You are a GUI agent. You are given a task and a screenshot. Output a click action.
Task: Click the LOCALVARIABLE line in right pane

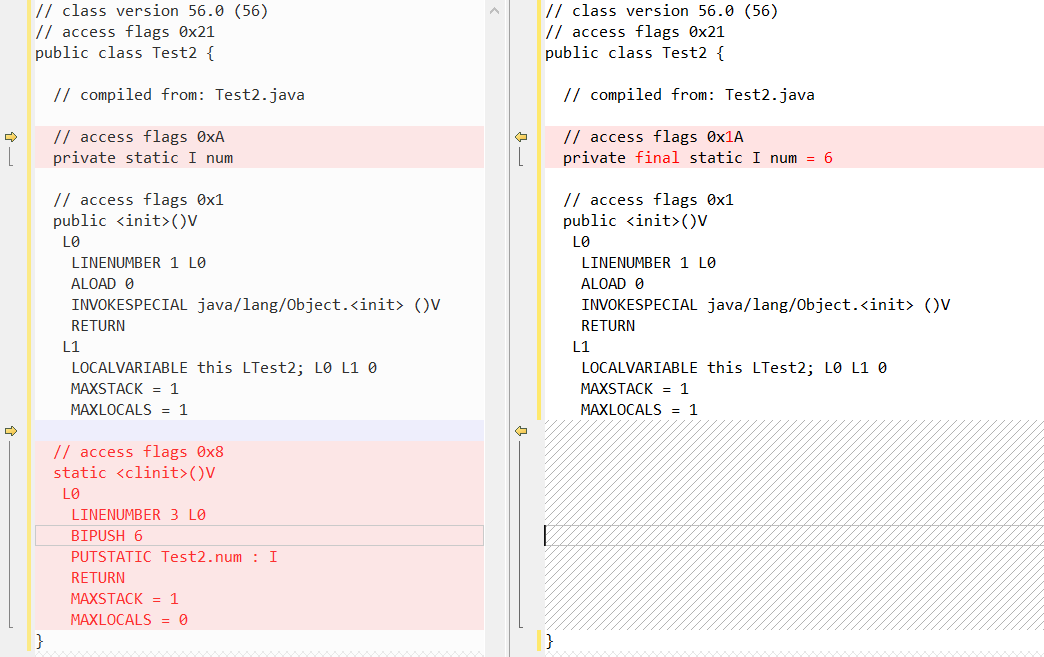pyautogui.click(x=734, y=367)
